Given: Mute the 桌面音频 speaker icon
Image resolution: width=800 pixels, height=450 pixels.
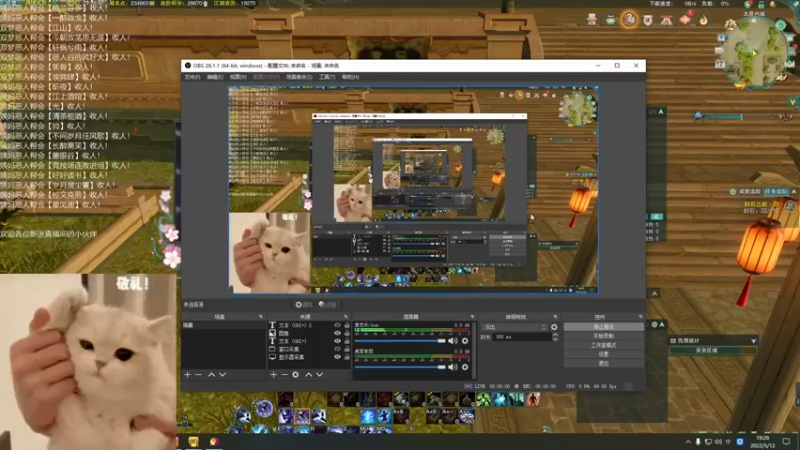Looking at the screenshot, I should (x=453, y=367).
